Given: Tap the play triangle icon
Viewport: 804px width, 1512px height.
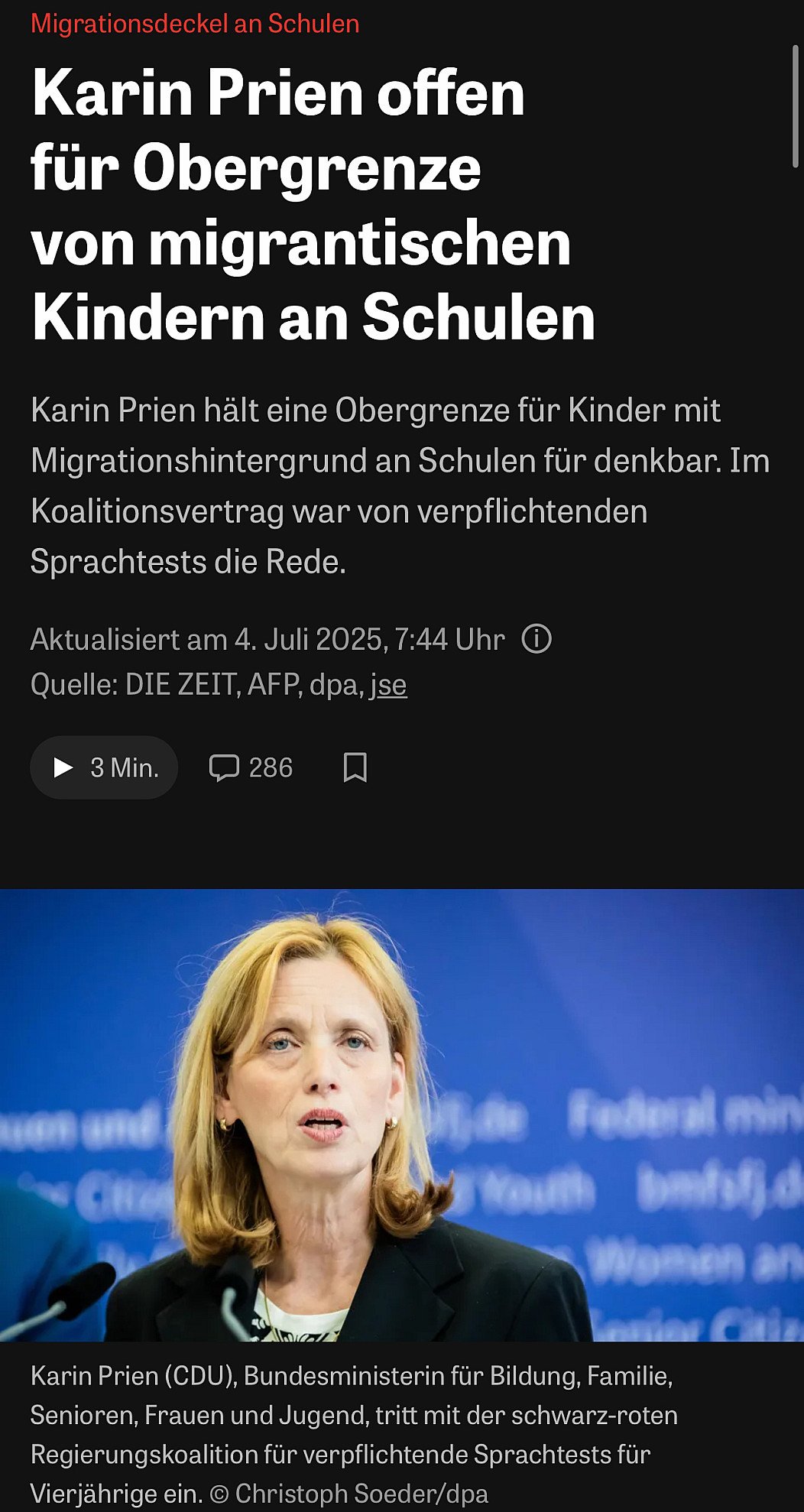Looking at the screenshot, I should (x=63, y=767).
